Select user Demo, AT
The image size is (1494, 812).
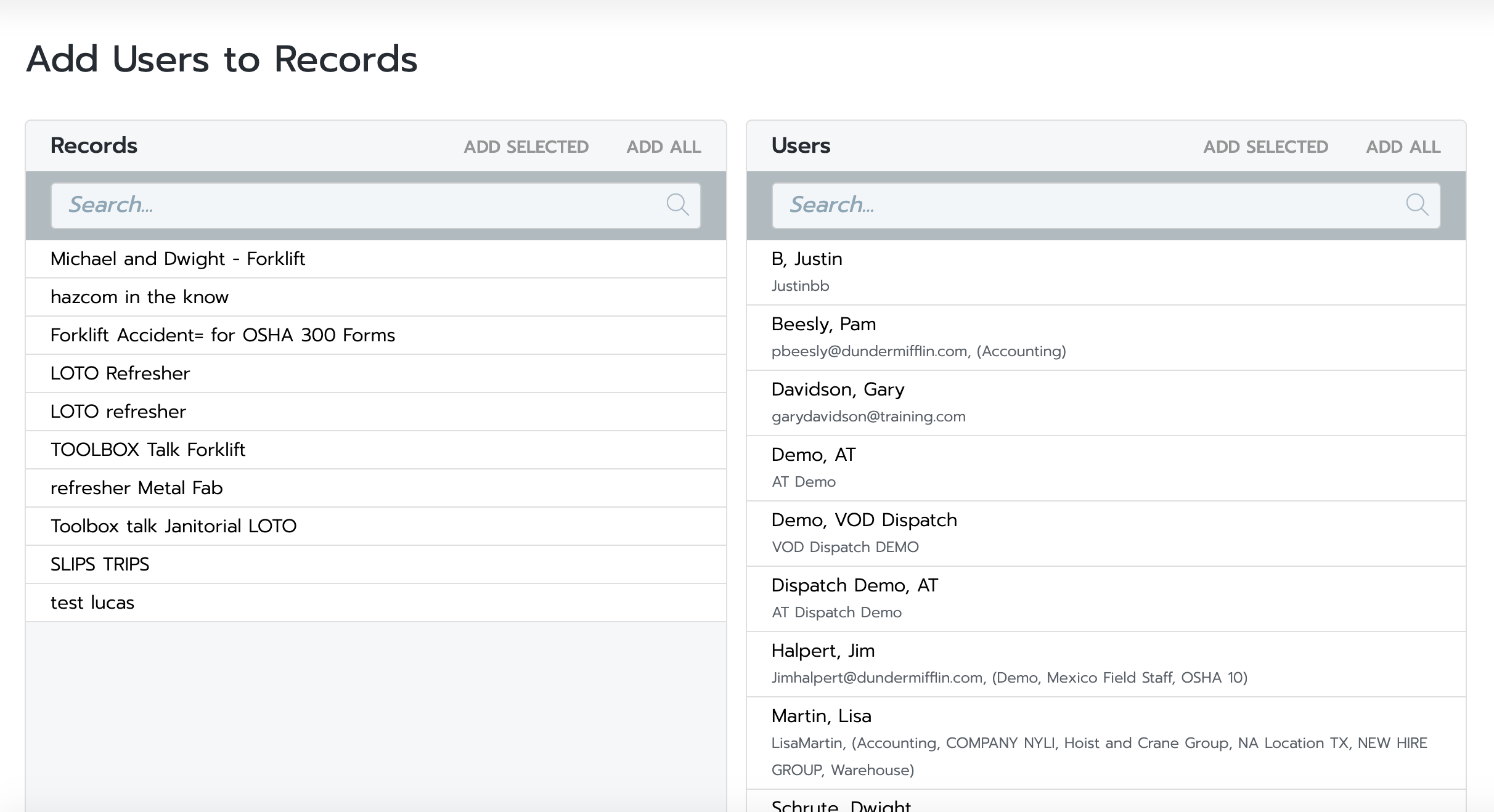[1106, 468]
